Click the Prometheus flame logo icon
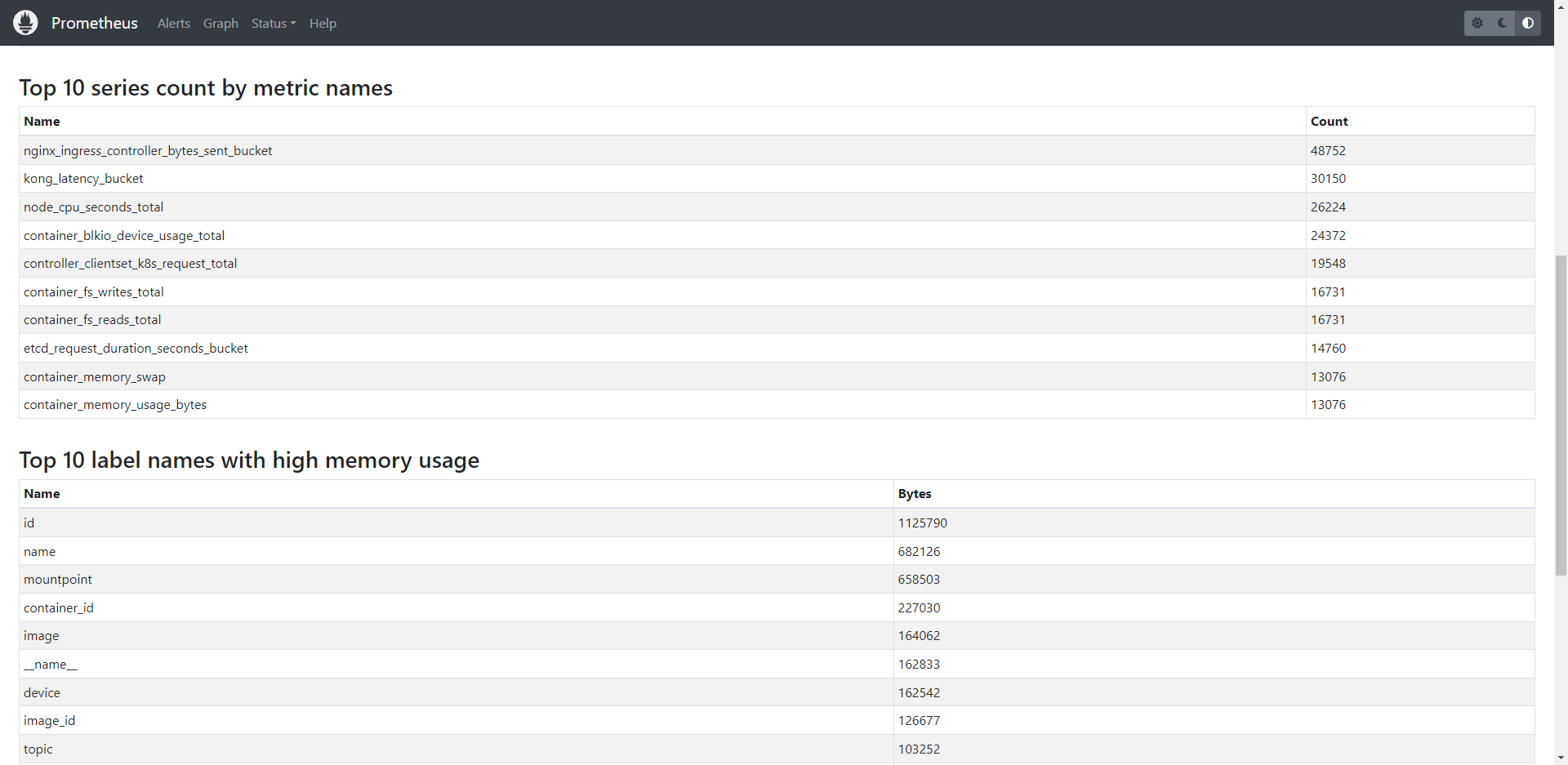This screenshot has width=1568, height=765. 25,23
